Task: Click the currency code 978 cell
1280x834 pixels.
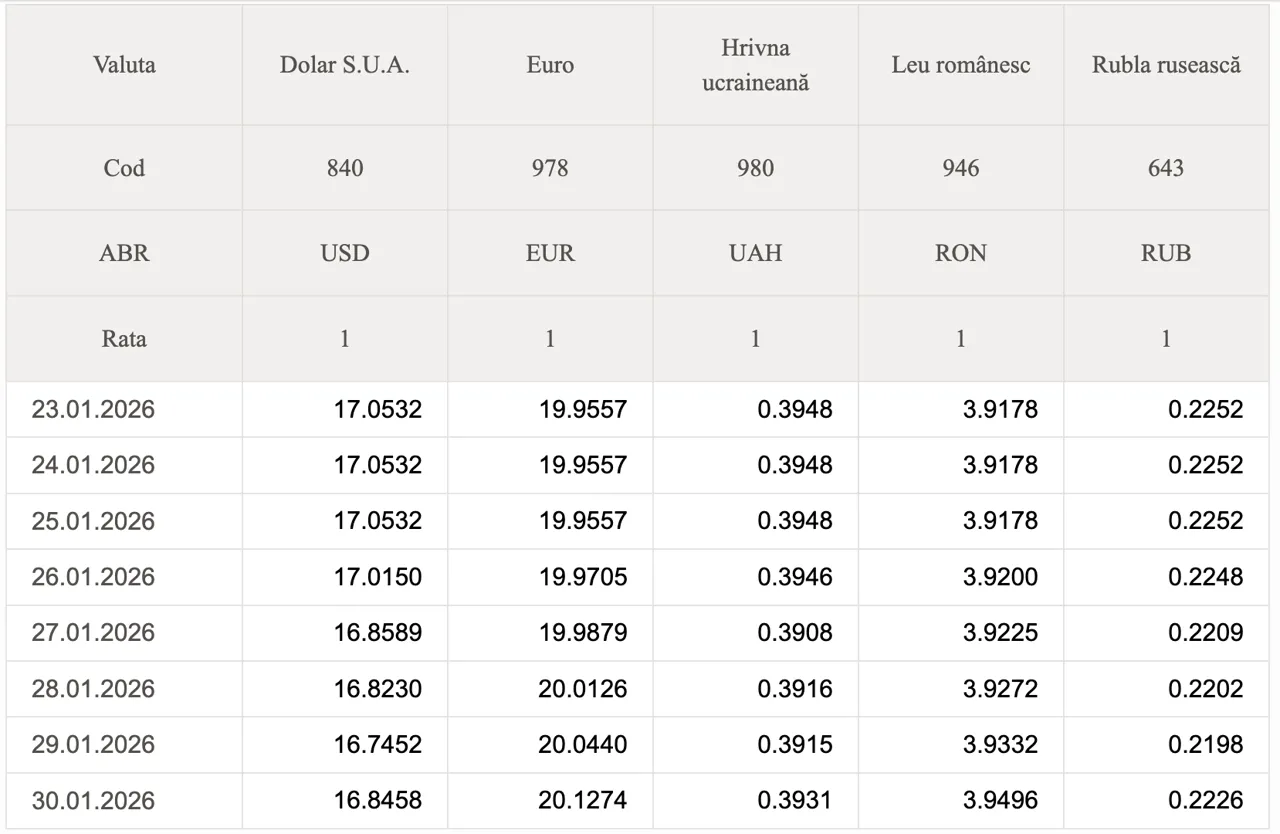Action: point(550,168)
